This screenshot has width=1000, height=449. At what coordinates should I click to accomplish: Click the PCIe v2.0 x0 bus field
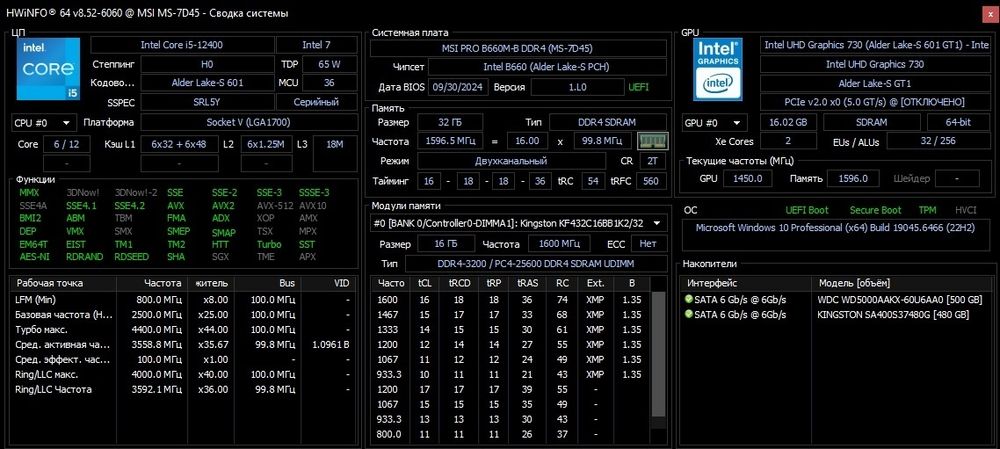click(x=875, y=102)
